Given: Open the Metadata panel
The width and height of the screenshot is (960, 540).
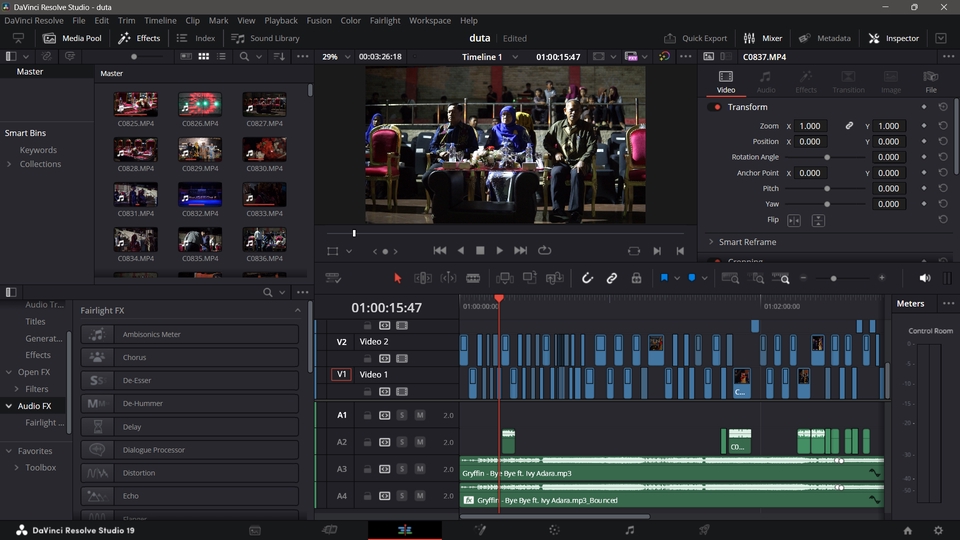Looking at the screenshot, I should 825,38.
